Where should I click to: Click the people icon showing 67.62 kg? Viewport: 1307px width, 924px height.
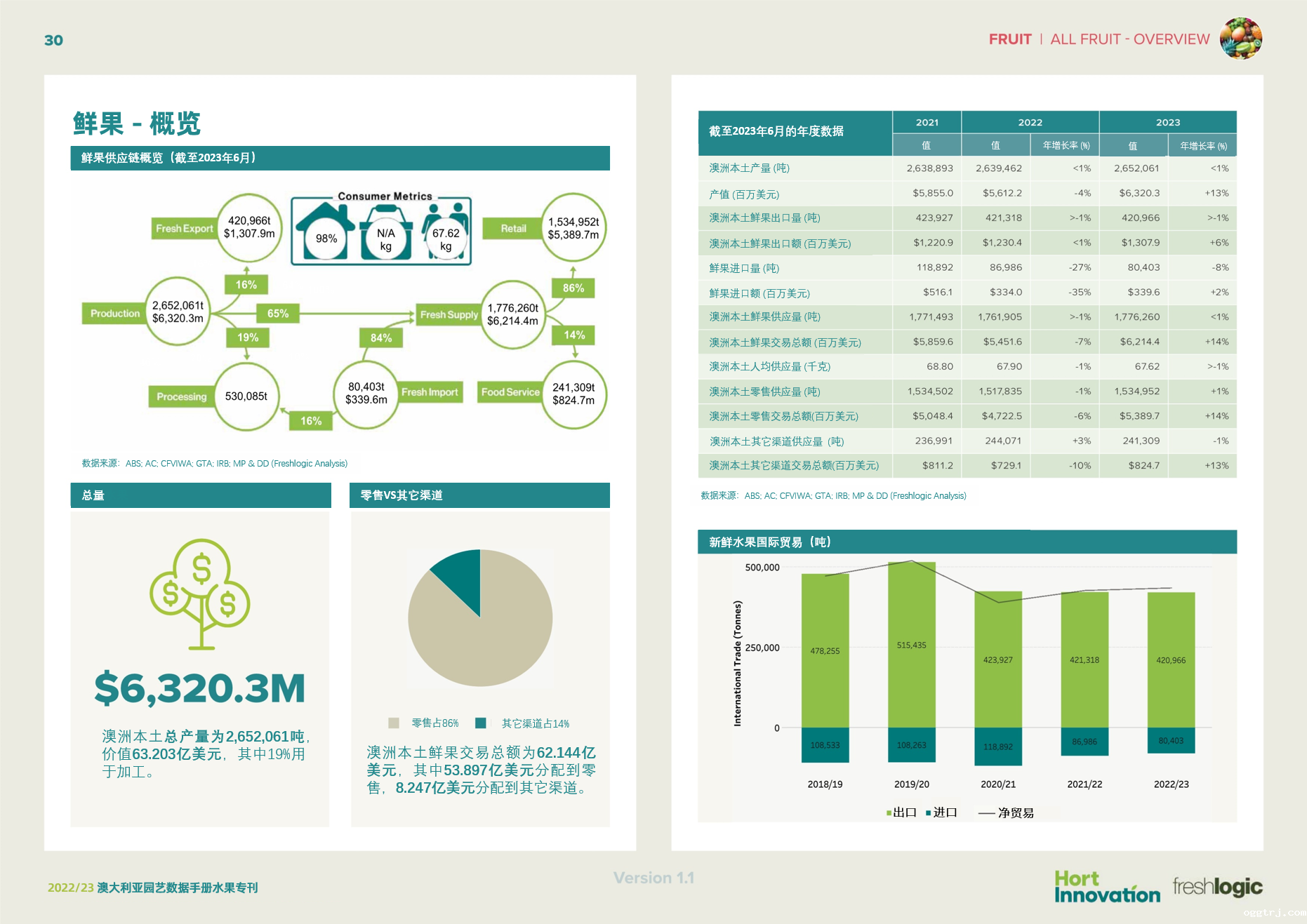pyautogui.click(x=446, y=232)
